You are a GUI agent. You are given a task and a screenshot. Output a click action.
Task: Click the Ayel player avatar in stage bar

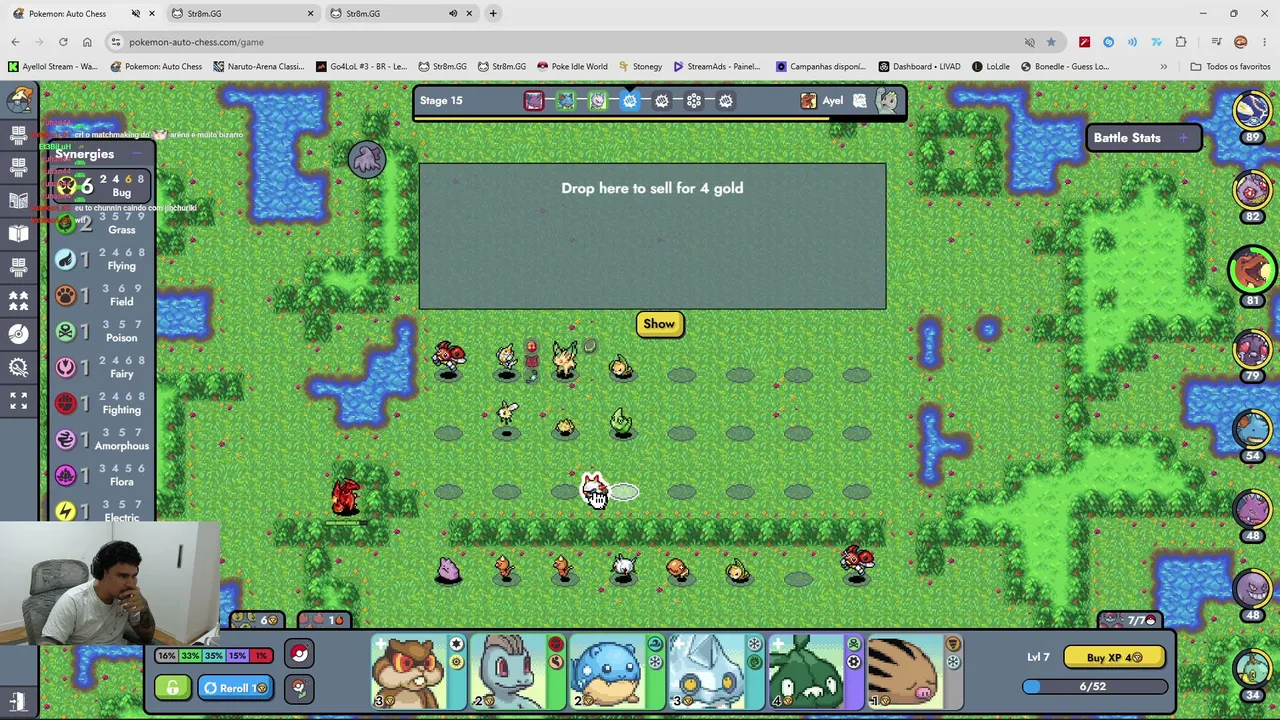808,100
